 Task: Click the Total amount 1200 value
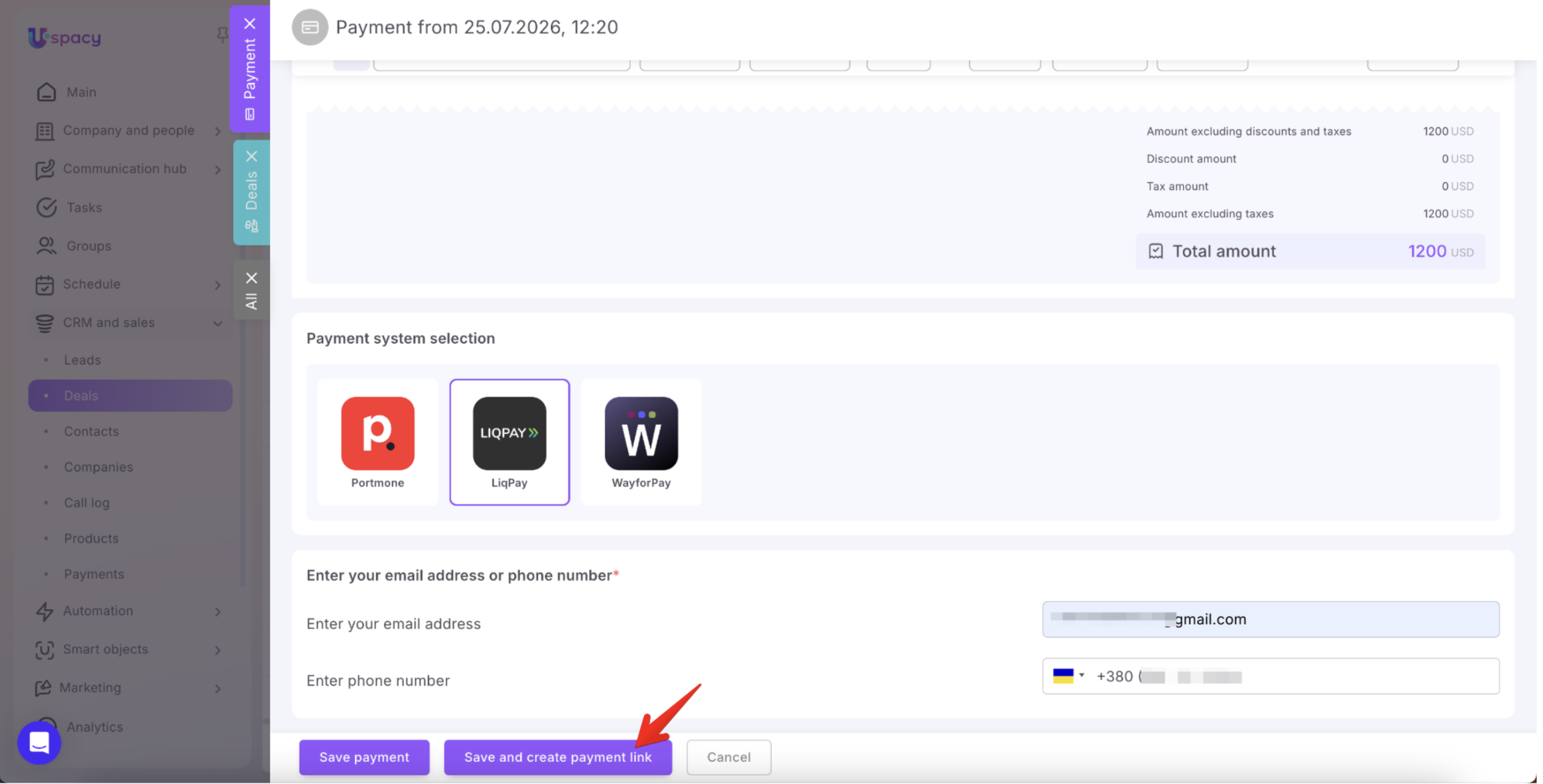[x=1427, y=251]
